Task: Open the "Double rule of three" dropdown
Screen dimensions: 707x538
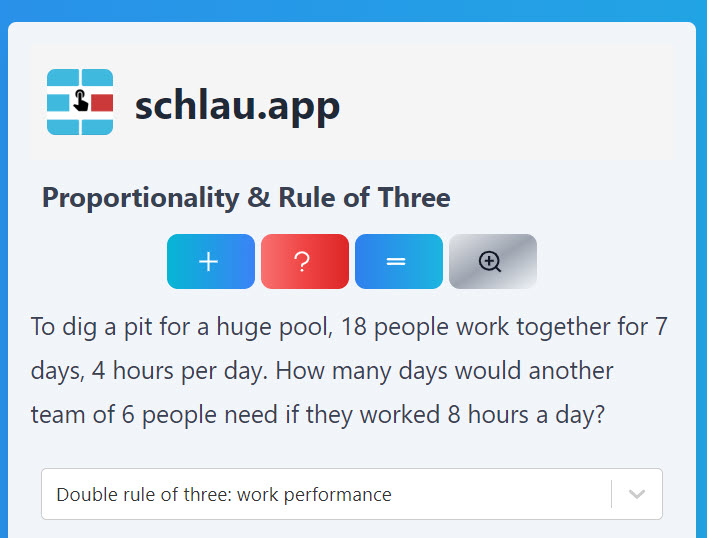Action: 352,494
